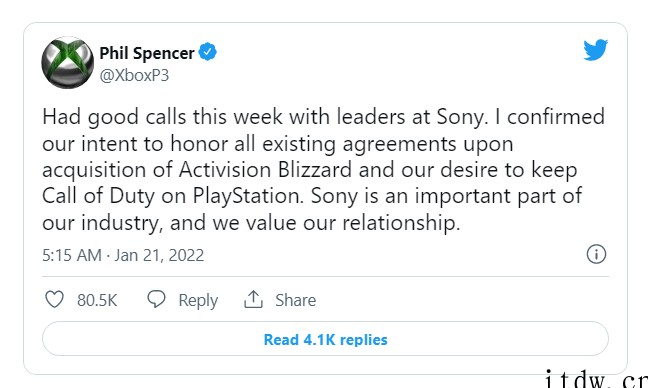Click the word PlayStation in tweet
Viewport: 648px width, 388px height.
pyautogui.click(x=248, y=196)
